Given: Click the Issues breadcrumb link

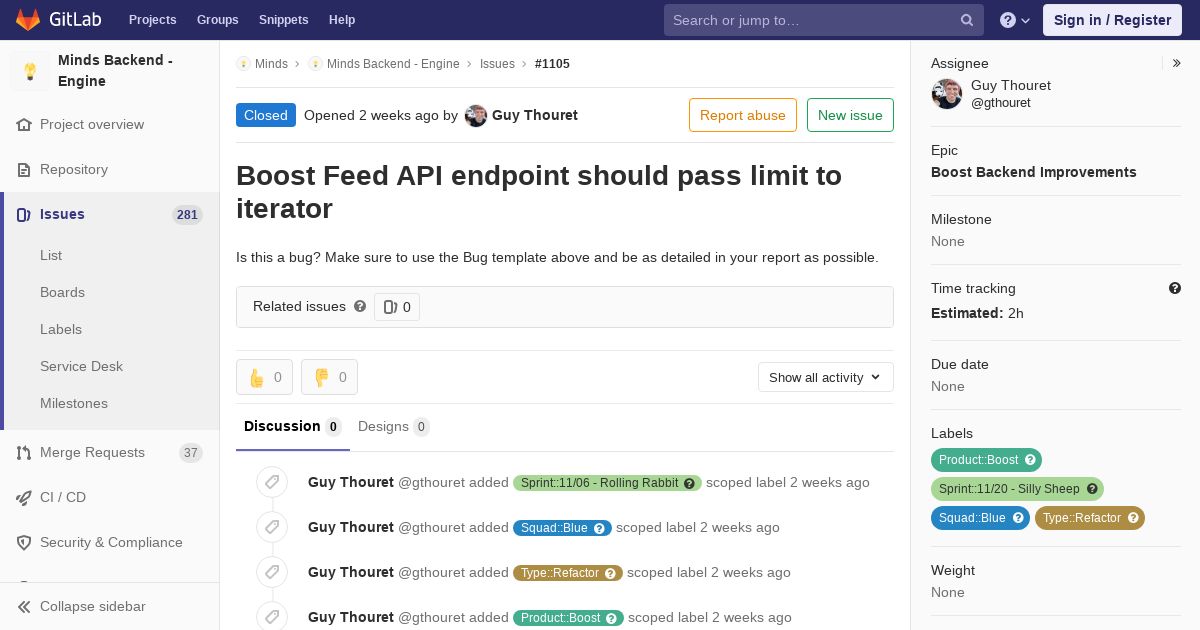Looking at the screenshot, I should point(497,64).
